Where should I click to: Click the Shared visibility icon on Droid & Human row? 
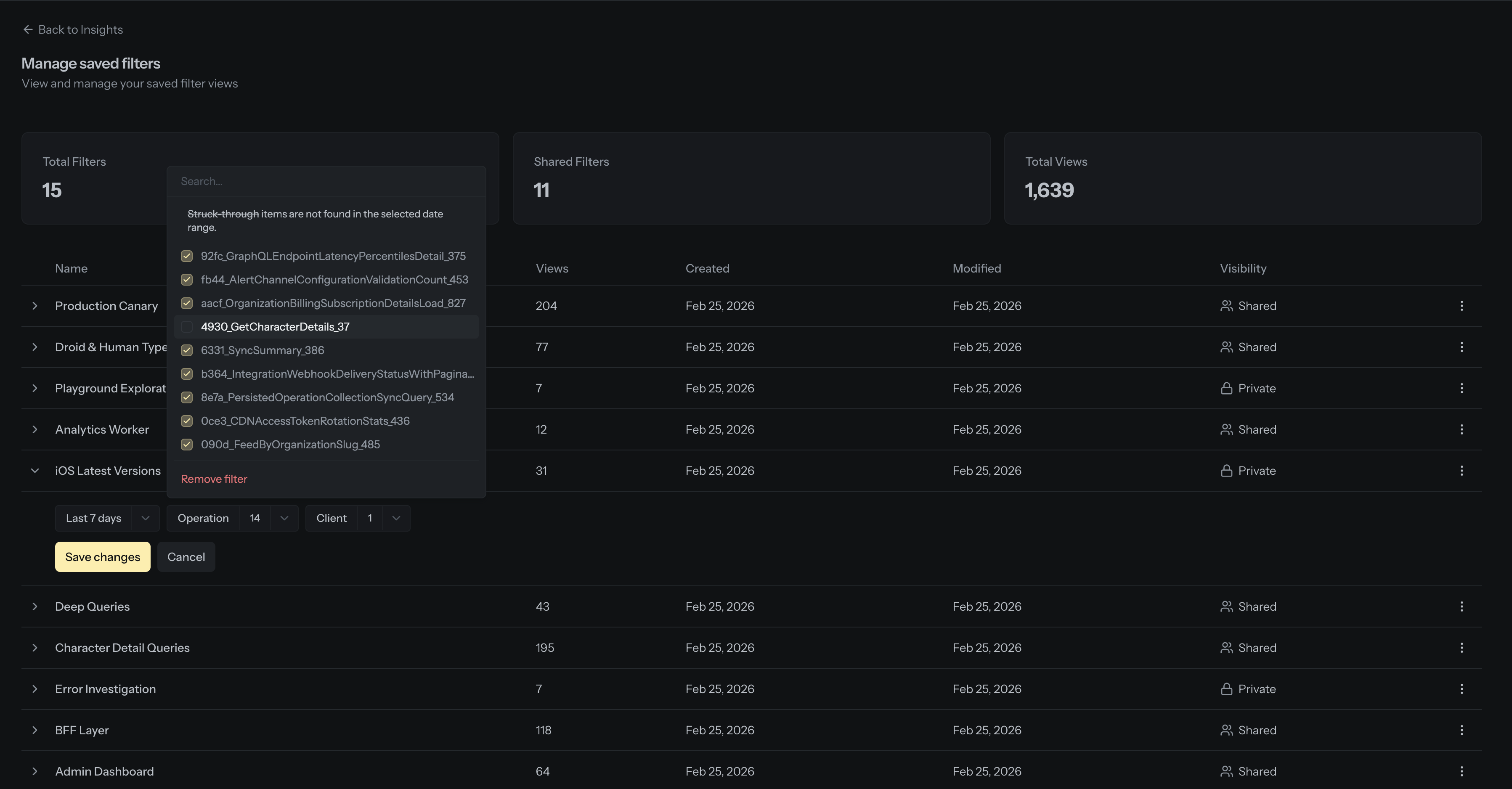pyautogui.click(x=1227, y=347)
